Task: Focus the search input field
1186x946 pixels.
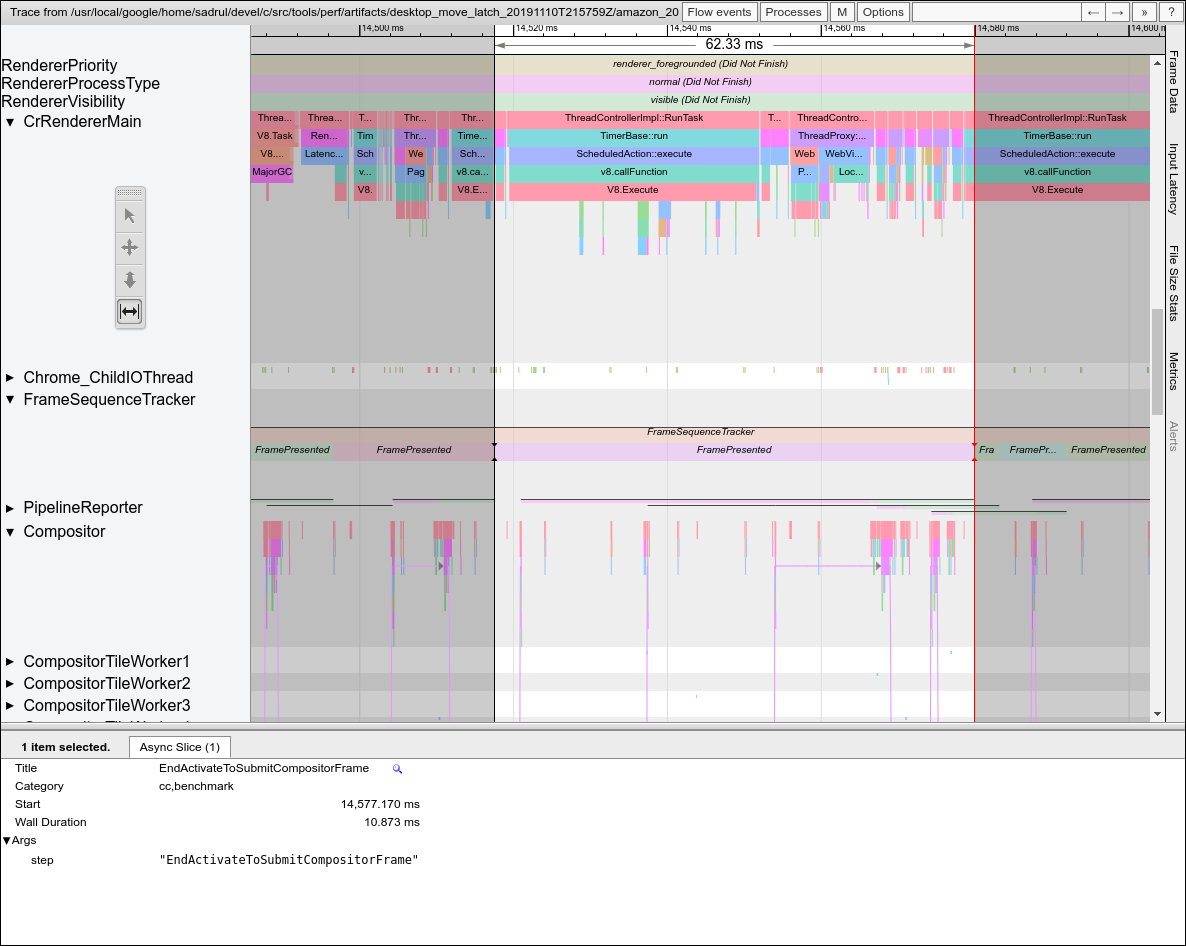Action: [x=996, y=12]
